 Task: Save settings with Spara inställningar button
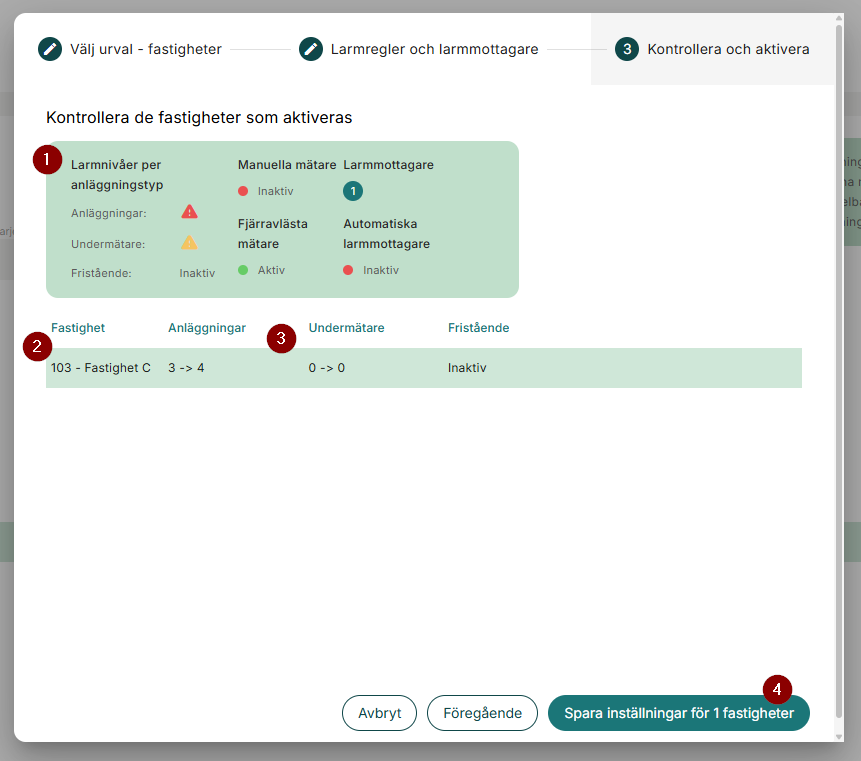coord(678,713)
